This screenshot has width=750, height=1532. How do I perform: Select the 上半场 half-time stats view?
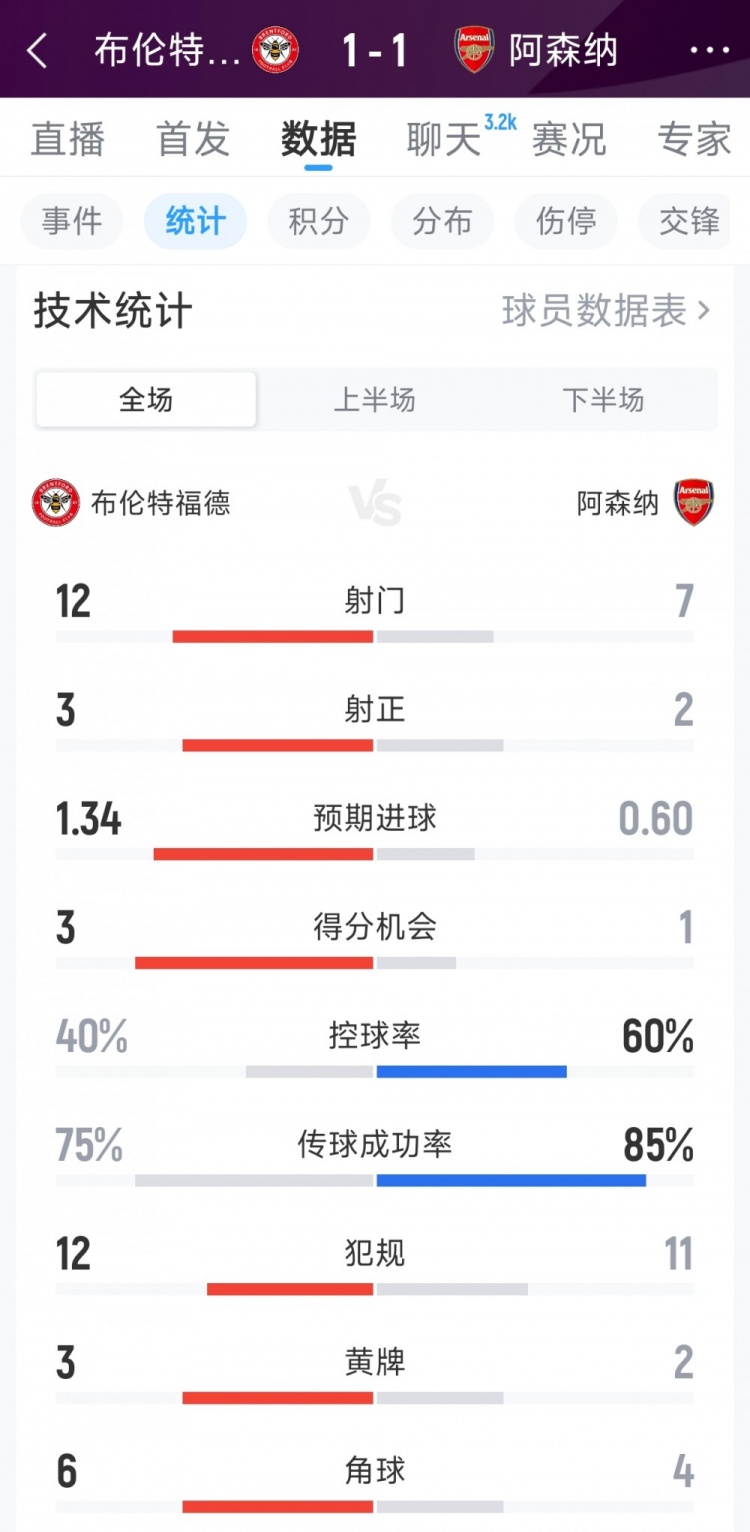(375, 399)
